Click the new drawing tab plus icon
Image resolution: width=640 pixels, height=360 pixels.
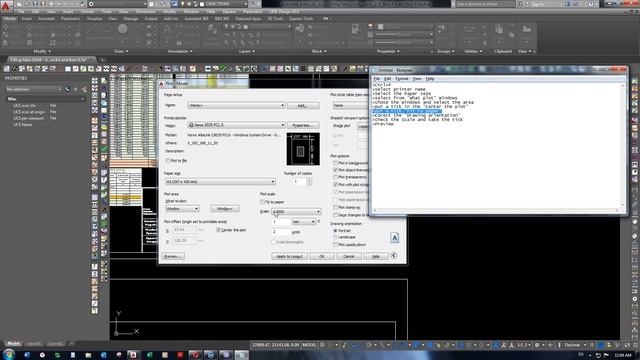103,60
